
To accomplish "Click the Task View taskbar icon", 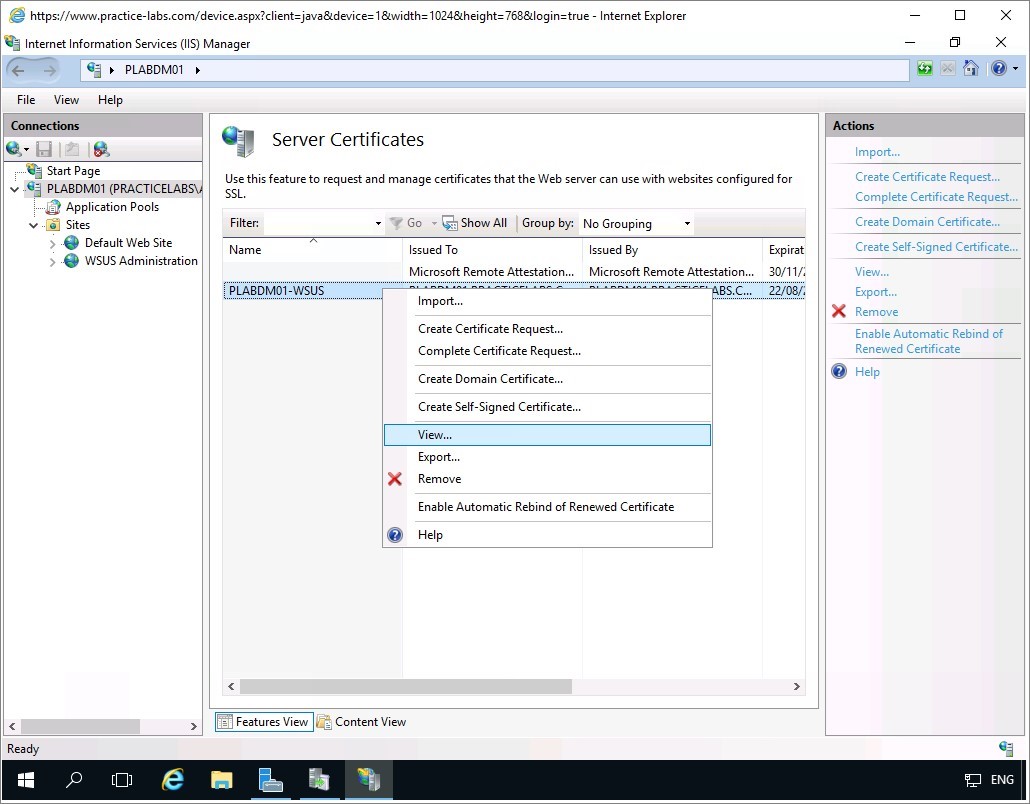I will tap(122, 780).
